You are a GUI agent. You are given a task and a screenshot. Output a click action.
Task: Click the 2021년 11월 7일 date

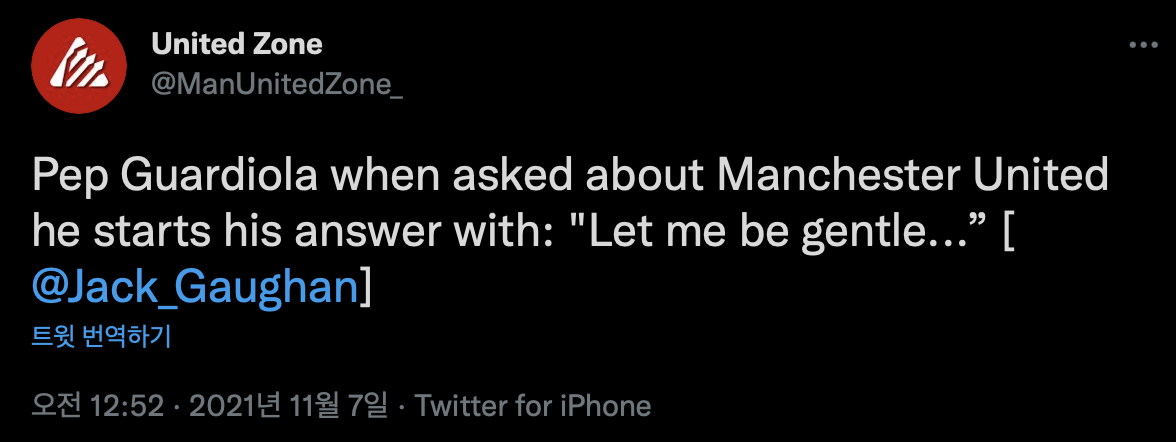287,406
